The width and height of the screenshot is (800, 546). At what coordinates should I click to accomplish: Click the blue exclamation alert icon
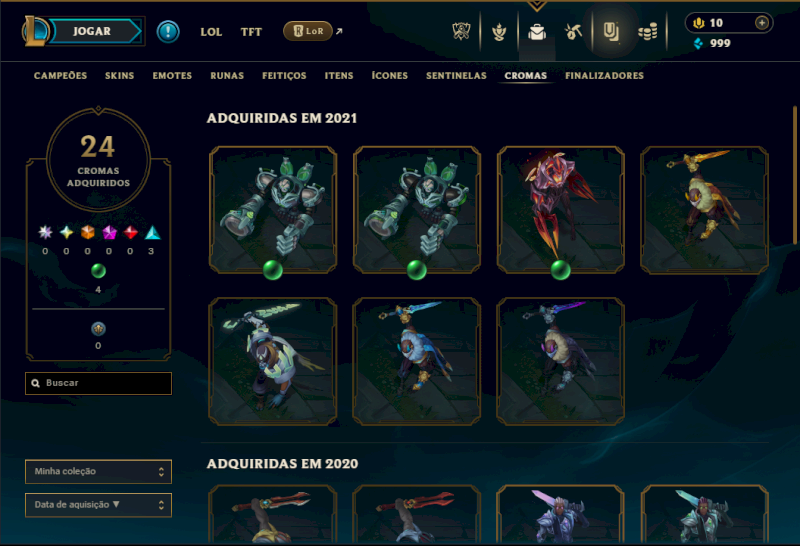(x=168, y=32)
